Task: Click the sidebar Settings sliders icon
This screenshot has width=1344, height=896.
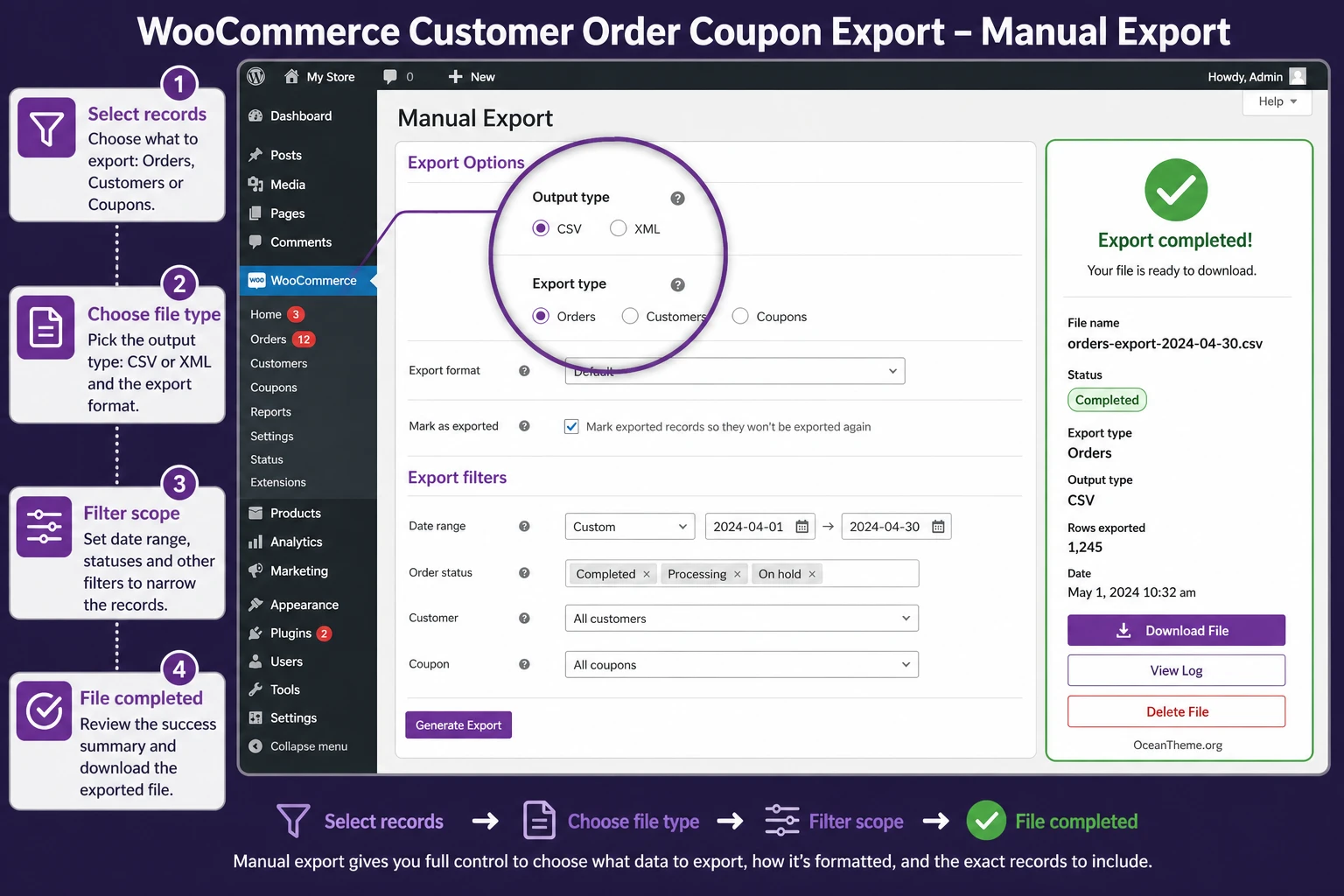Action: 255,717
